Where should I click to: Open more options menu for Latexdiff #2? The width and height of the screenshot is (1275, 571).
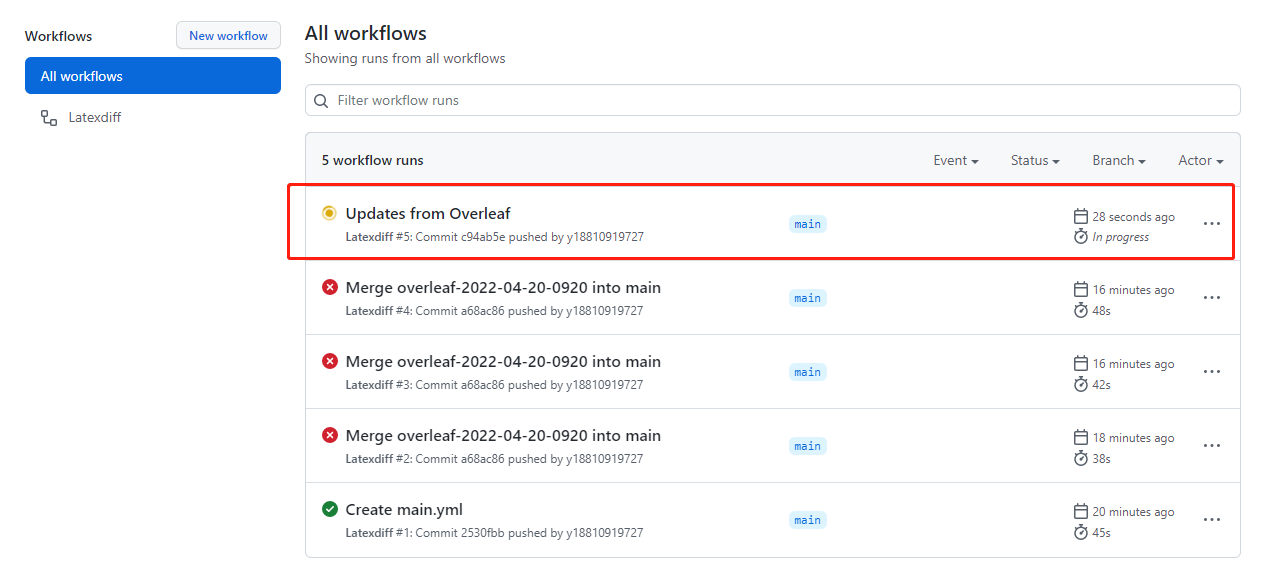pyautogui.click(x=1212, y=446)
